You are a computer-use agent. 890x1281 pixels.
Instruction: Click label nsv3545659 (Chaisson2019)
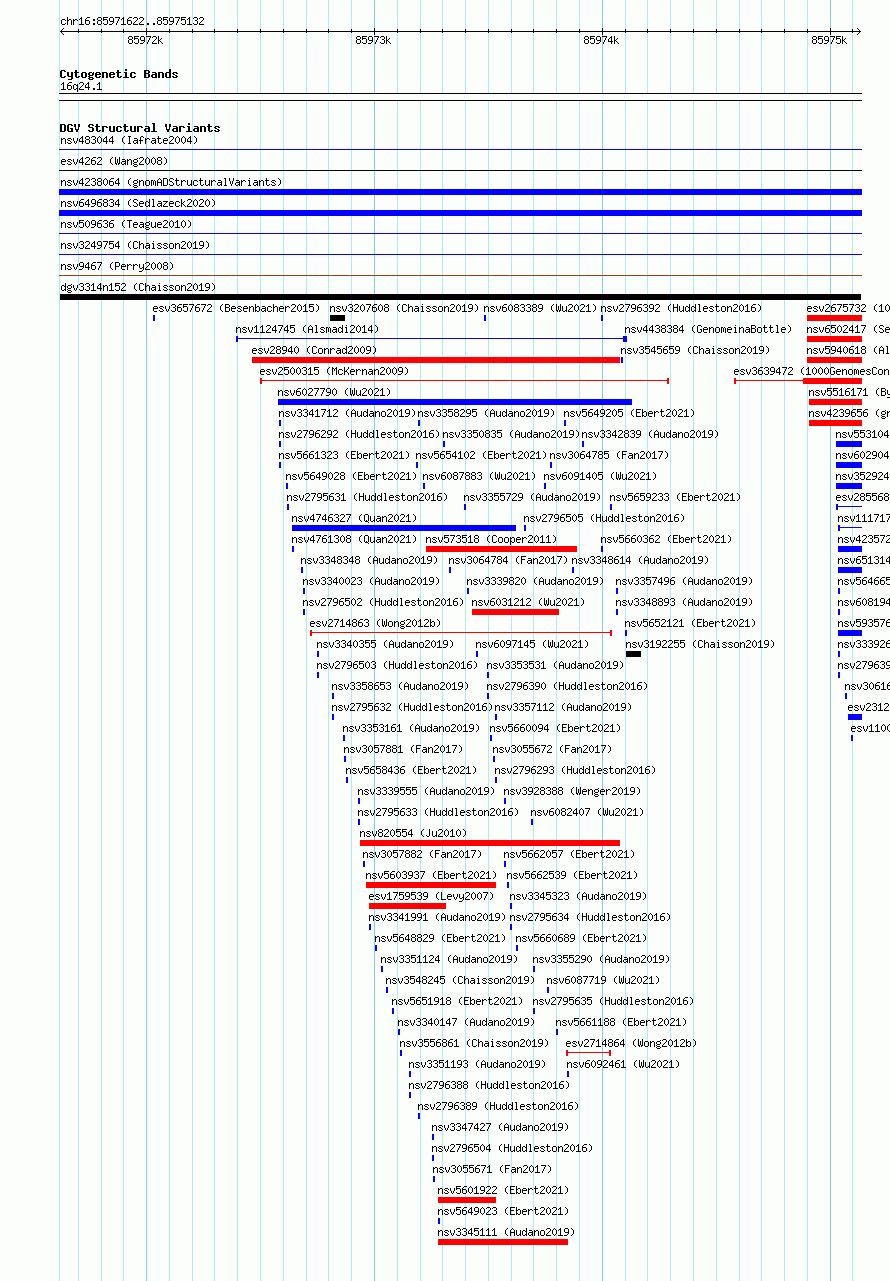696,350
